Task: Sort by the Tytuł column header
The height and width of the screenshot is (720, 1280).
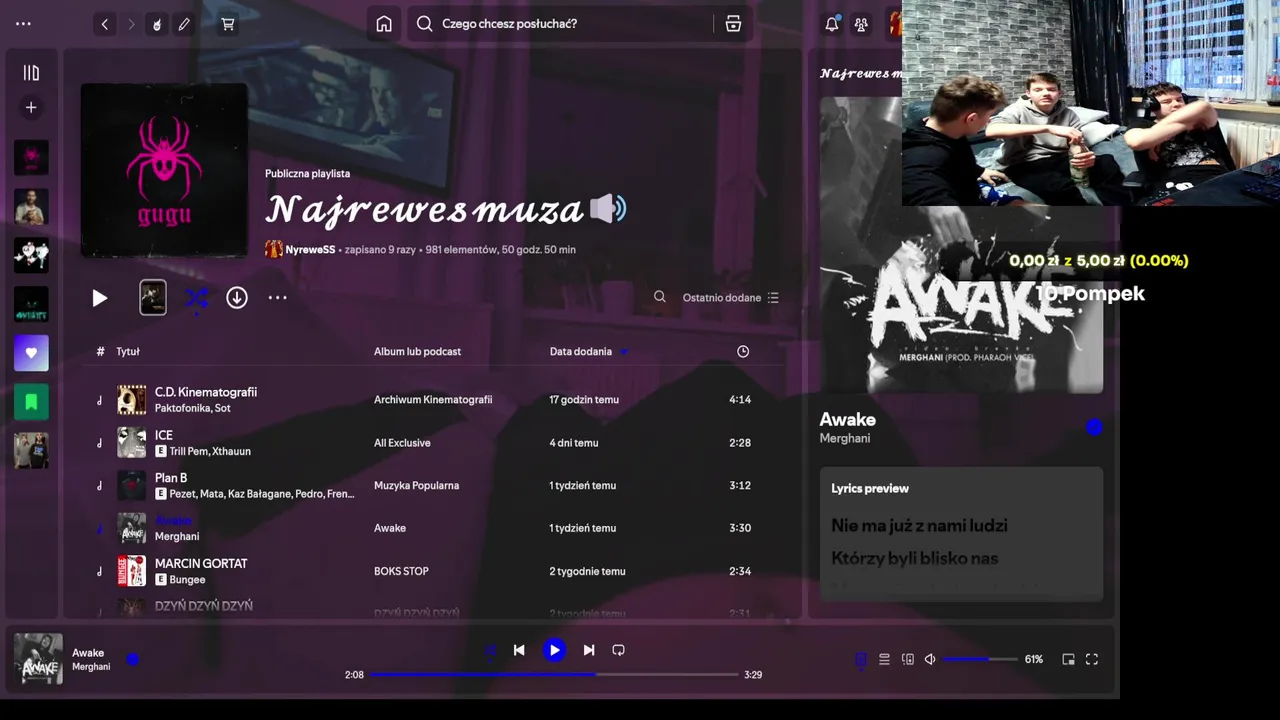Action: coord(127,352)
